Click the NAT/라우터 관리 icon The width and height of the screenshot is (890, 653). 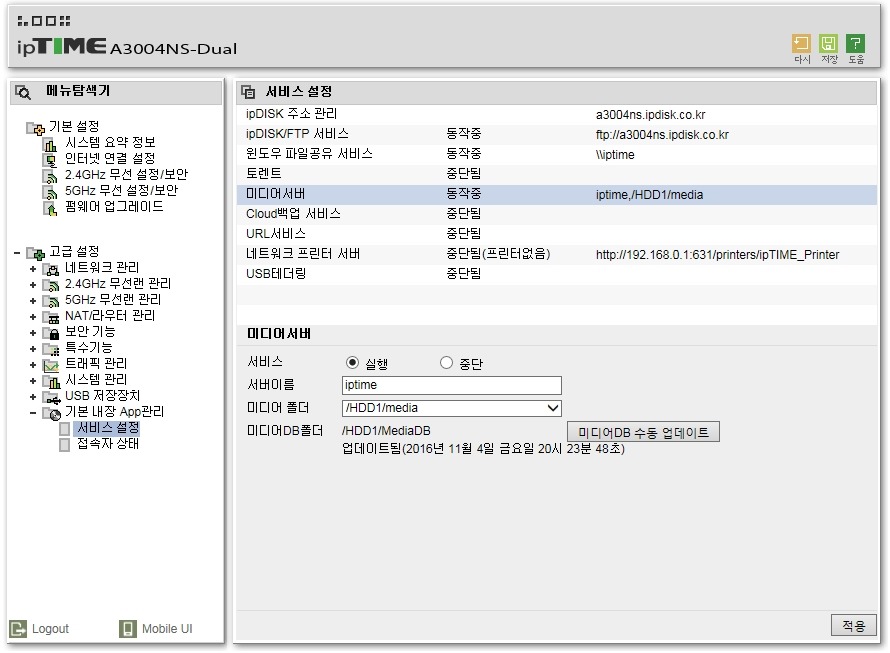click(x=51, y=317)
